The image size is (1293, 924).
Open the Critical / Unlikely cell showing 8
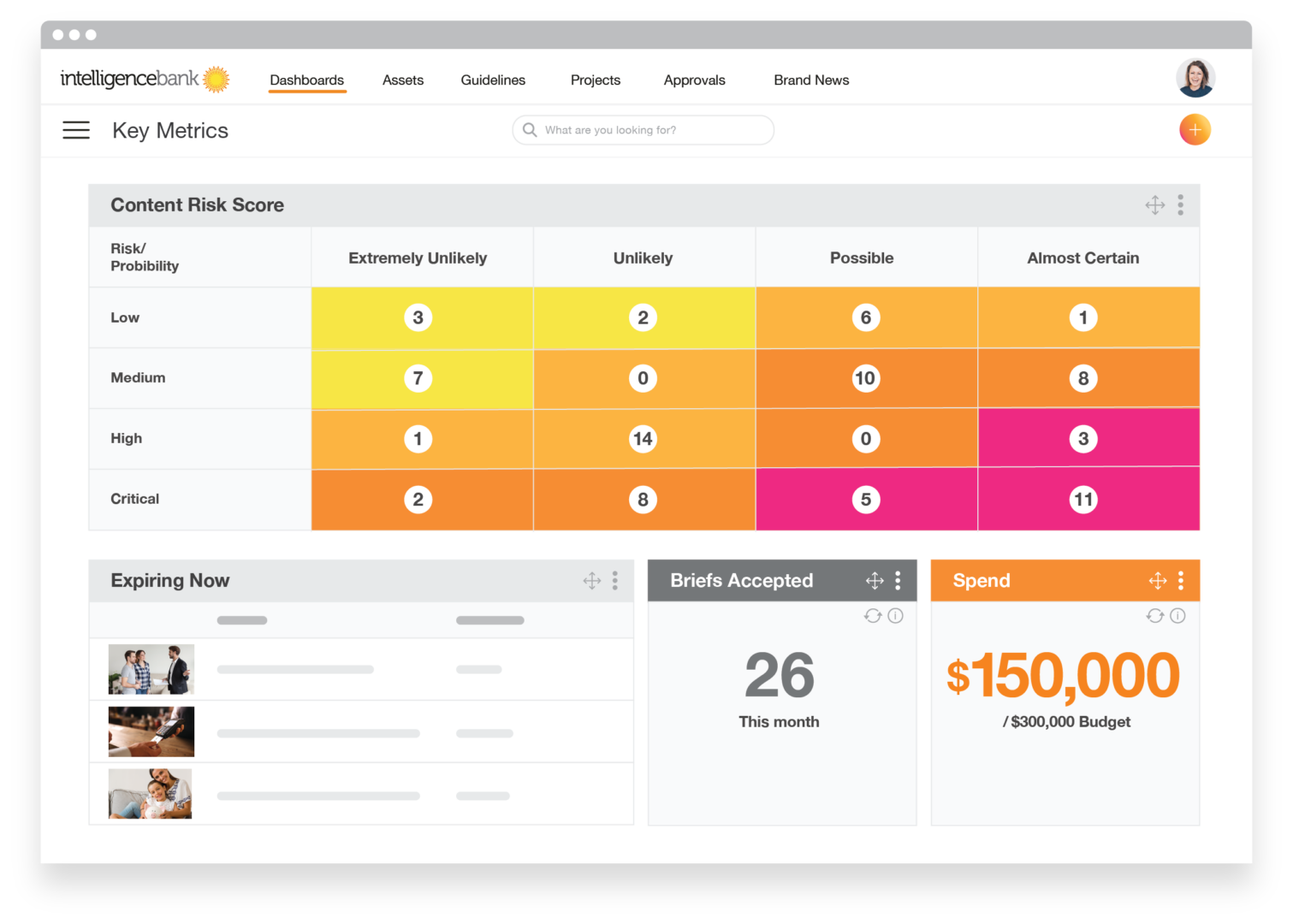click(x=644, y=500)
